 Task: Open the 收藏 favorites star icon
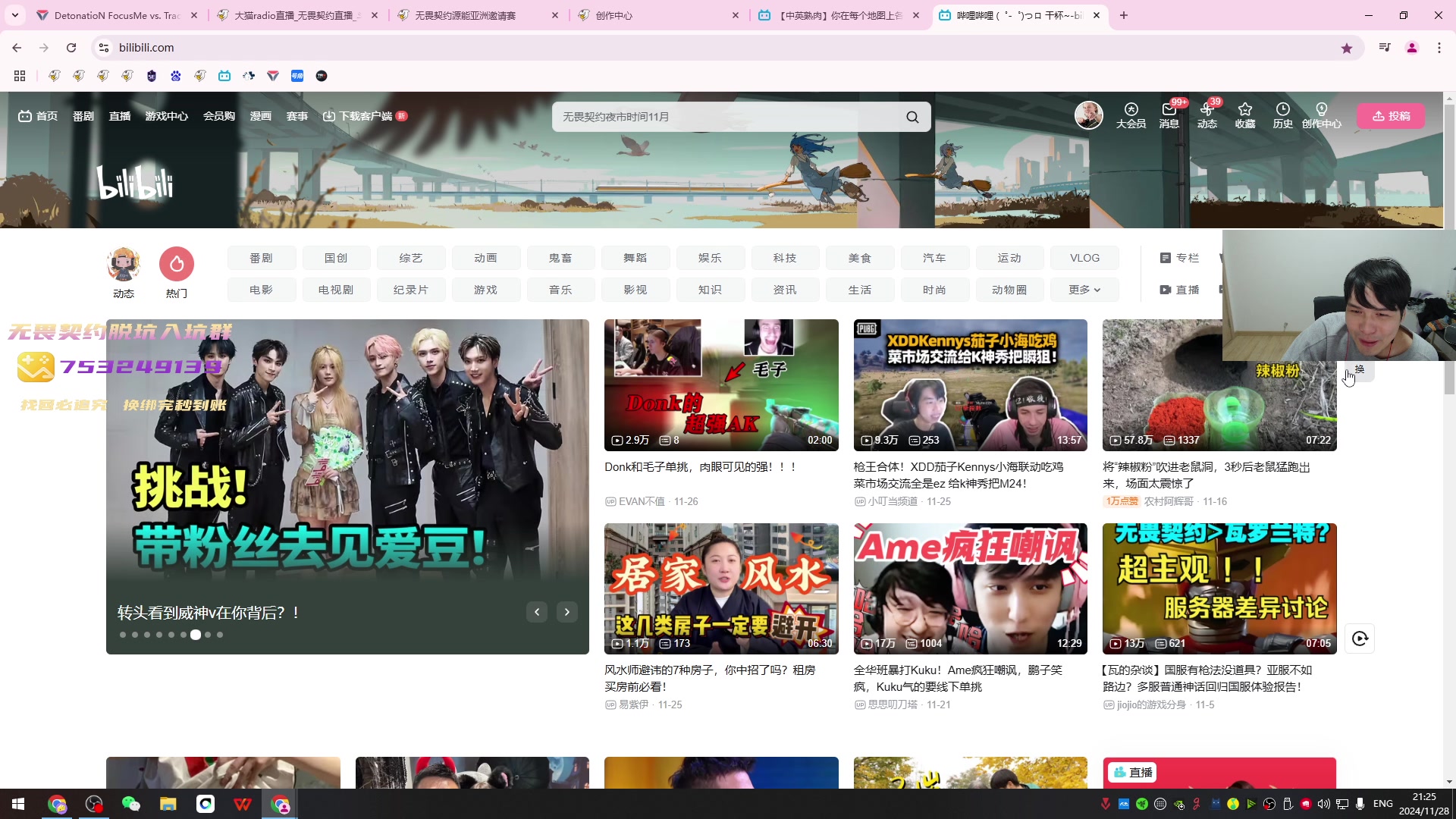tap(1244, 115)
